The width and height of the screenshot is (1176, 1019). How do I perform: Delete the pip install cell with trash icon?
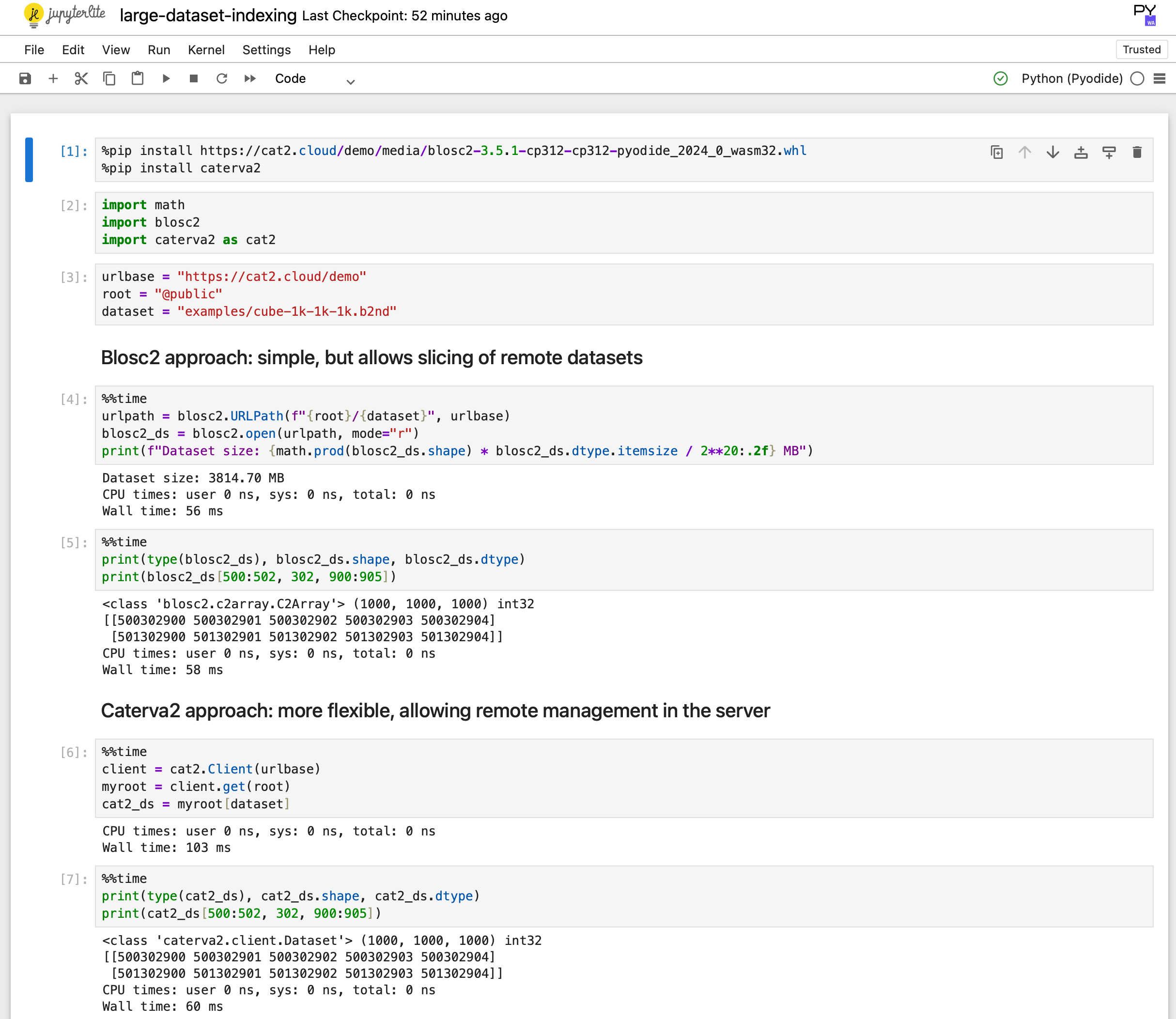tap(1137, 152)
